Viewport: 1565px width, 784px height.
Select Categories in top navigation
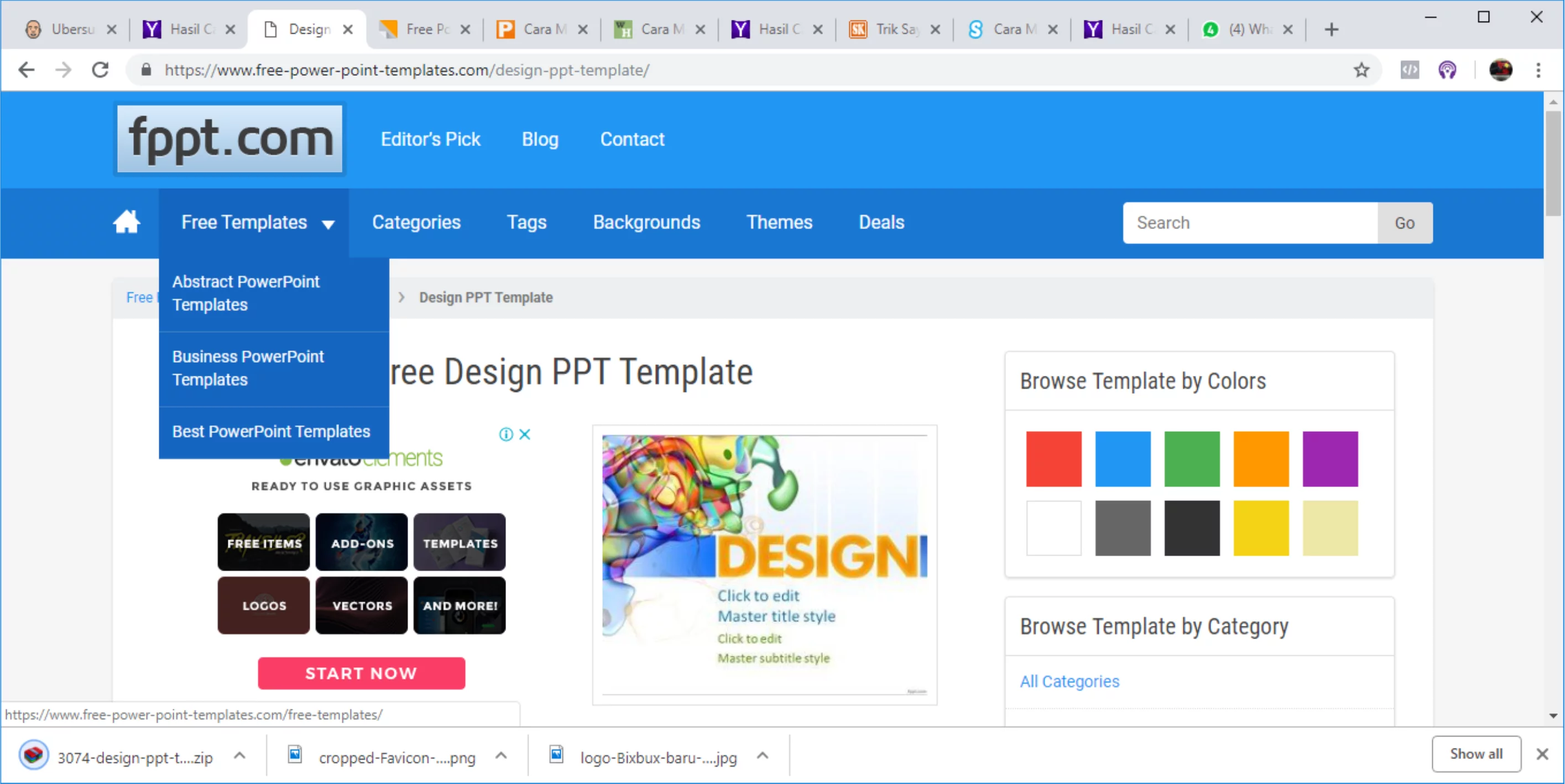point(416,222)
